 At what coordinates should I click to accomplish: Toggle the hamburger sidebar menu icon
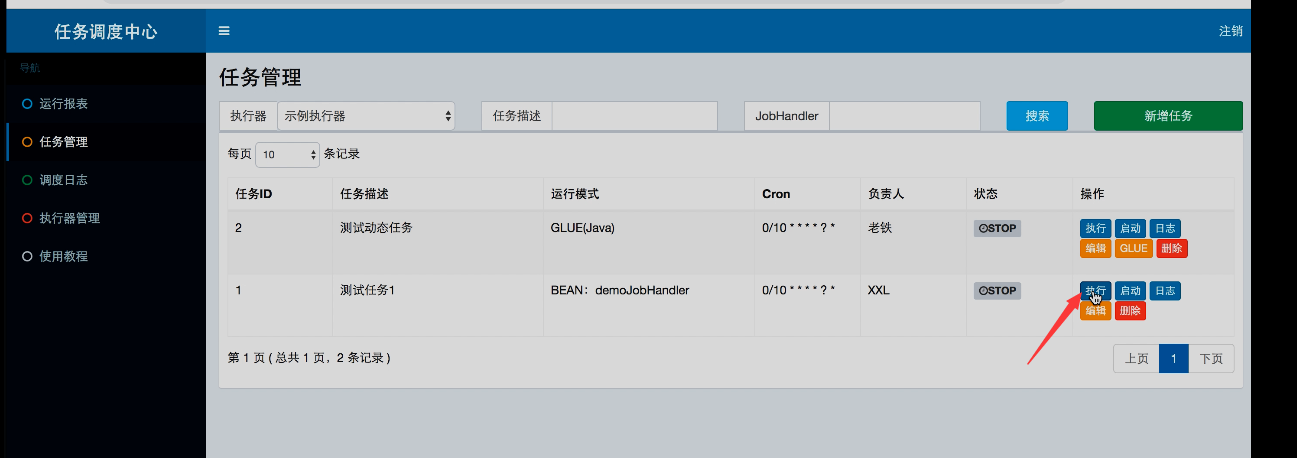tap(224, 31)
